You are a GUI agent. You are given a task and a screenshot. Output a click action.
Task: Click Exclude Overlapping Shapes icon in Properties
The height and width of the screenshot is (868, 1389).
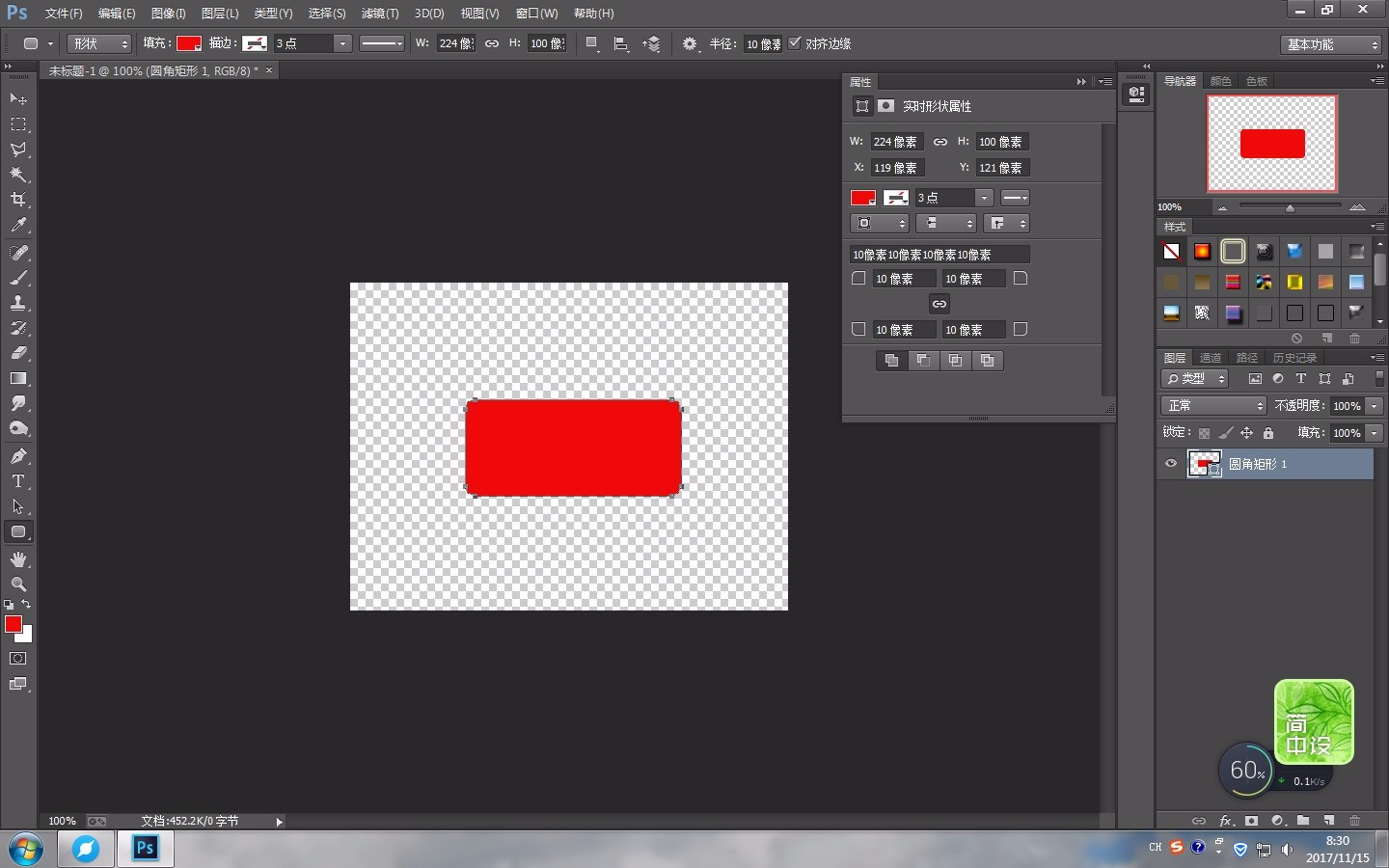[x=987, y=361]
